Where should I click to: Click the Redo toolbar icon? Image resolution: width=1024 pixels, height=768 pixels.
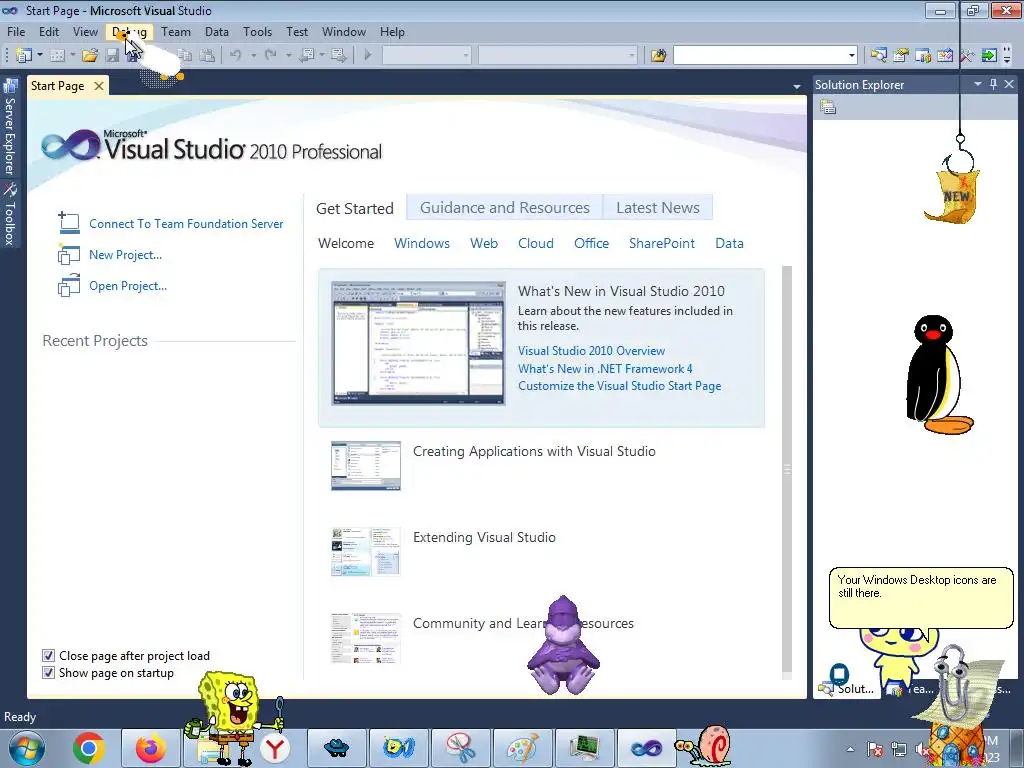pos(270,56)
